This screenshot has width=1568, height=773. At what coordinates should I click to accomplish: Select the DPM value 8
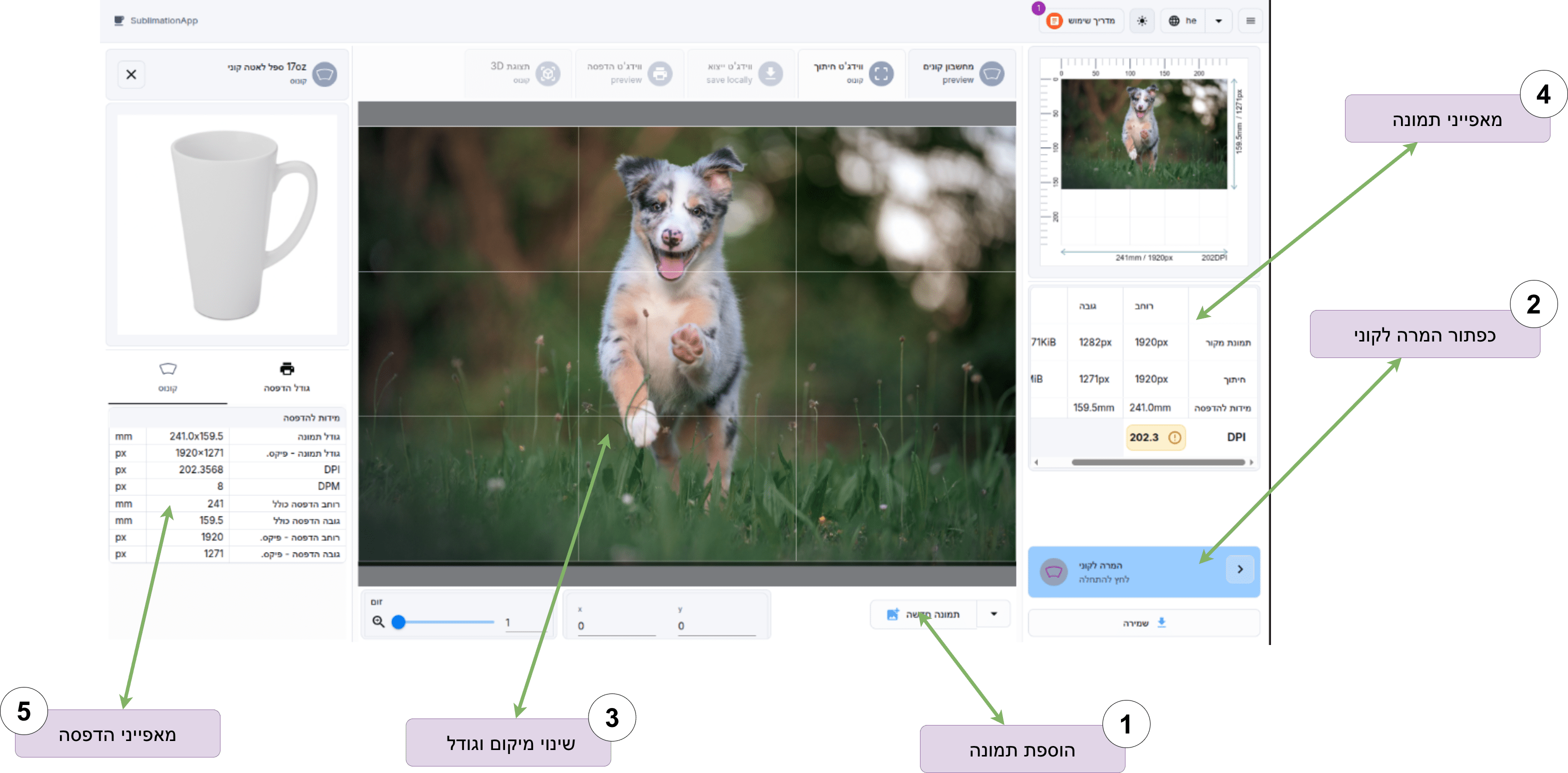pyautogui.click(x=219, y=485)
